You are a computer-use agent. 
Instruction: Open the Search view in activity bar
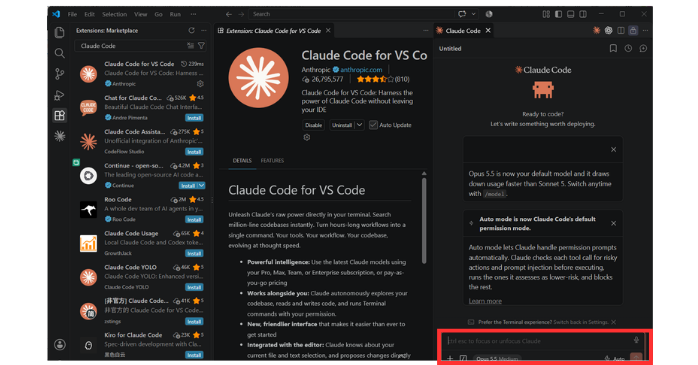coord(59,53)
